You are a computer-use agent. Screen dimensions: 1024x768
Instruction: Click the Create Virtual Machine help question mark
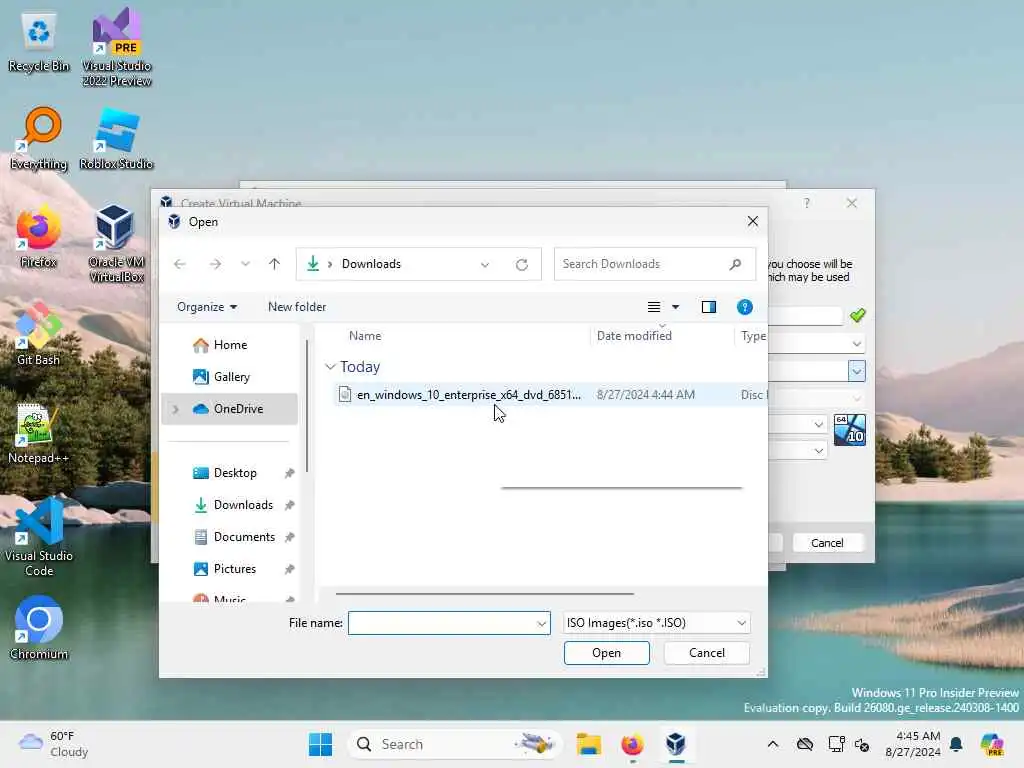point(807,203)
